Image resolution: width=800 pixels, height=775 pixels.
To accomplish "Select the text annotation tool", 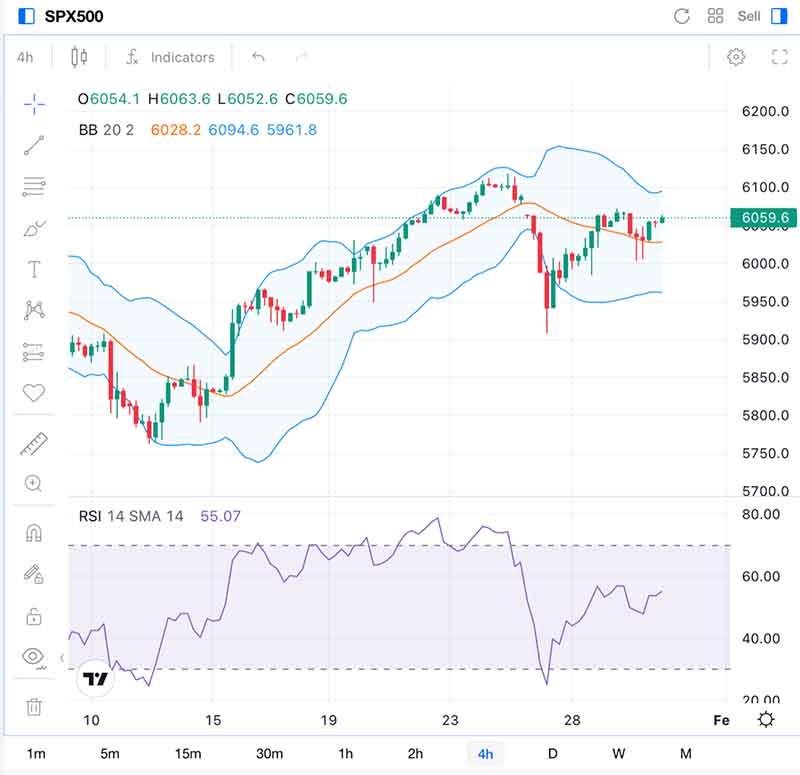I will [x=34, y=269].
